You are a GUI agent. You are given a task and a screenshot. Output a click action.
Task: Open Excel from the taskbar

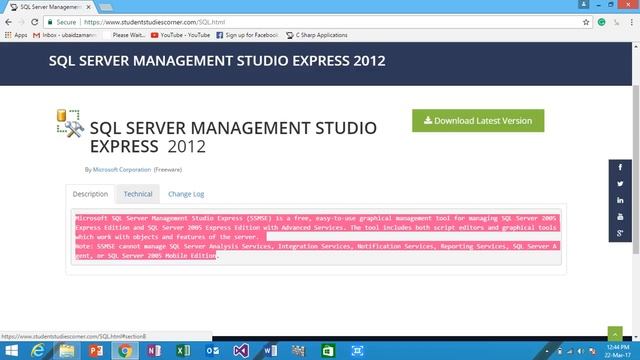(x=183, y=351)
